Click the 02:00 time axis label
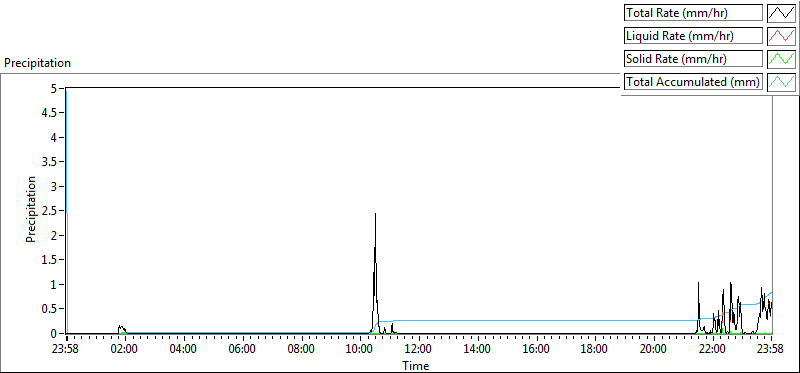The height and width of the screenshot is (373, 800). point(125,350)
